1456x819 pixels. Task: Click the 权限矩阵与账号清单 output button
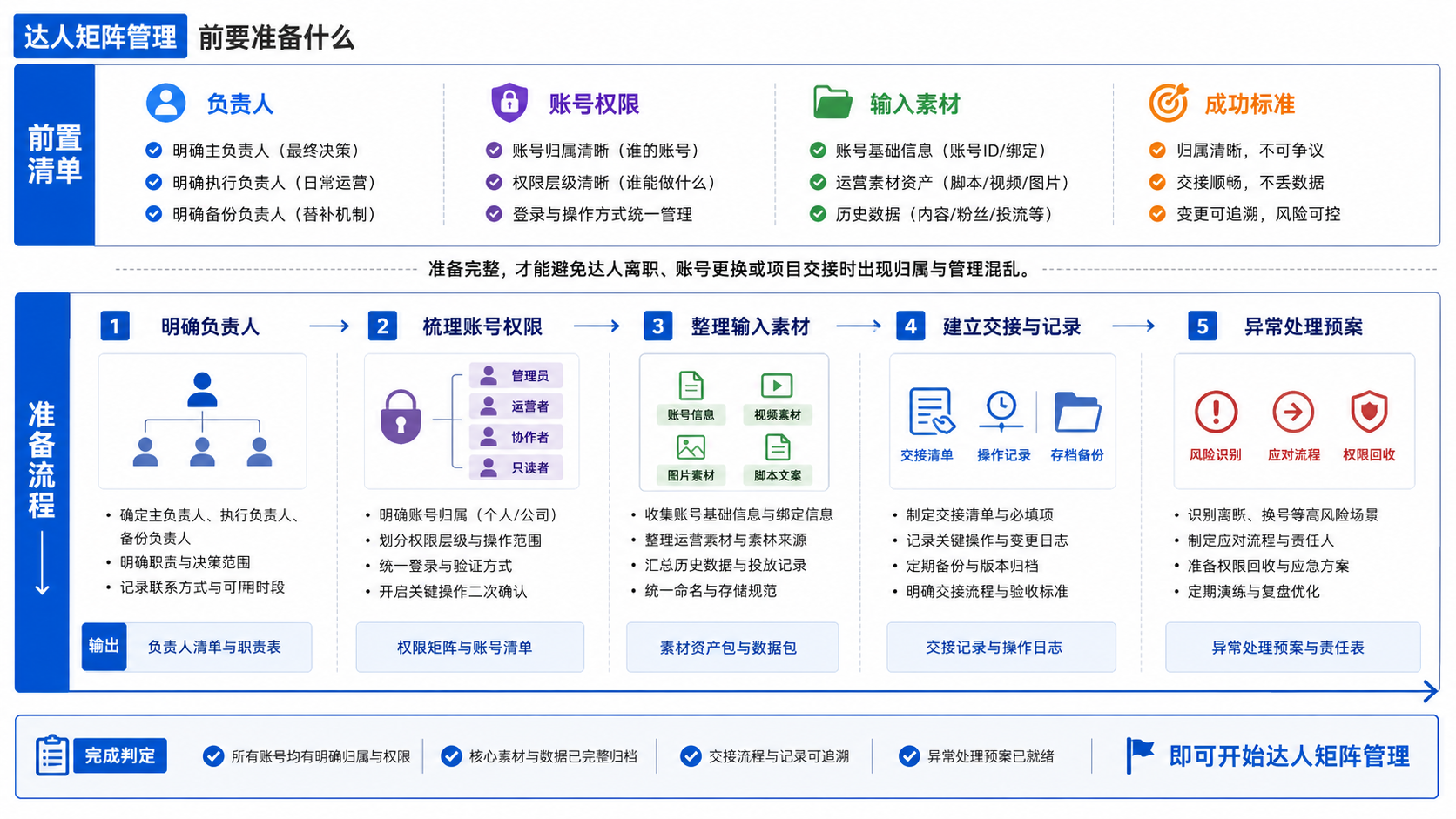pos(469,647)
